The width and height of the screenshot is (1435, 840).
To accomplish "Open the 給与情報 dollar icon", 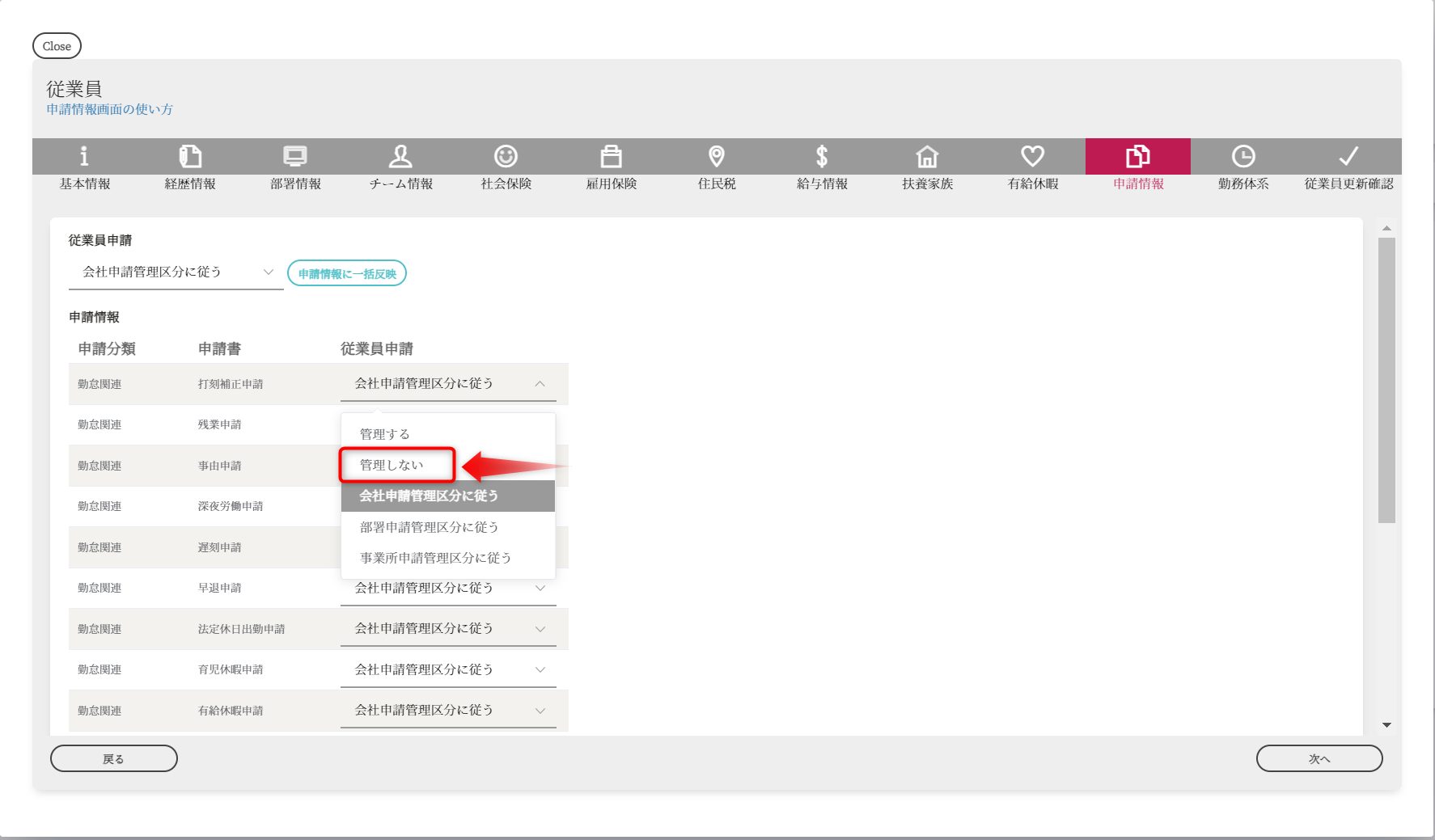I will (x=822, y=156).
